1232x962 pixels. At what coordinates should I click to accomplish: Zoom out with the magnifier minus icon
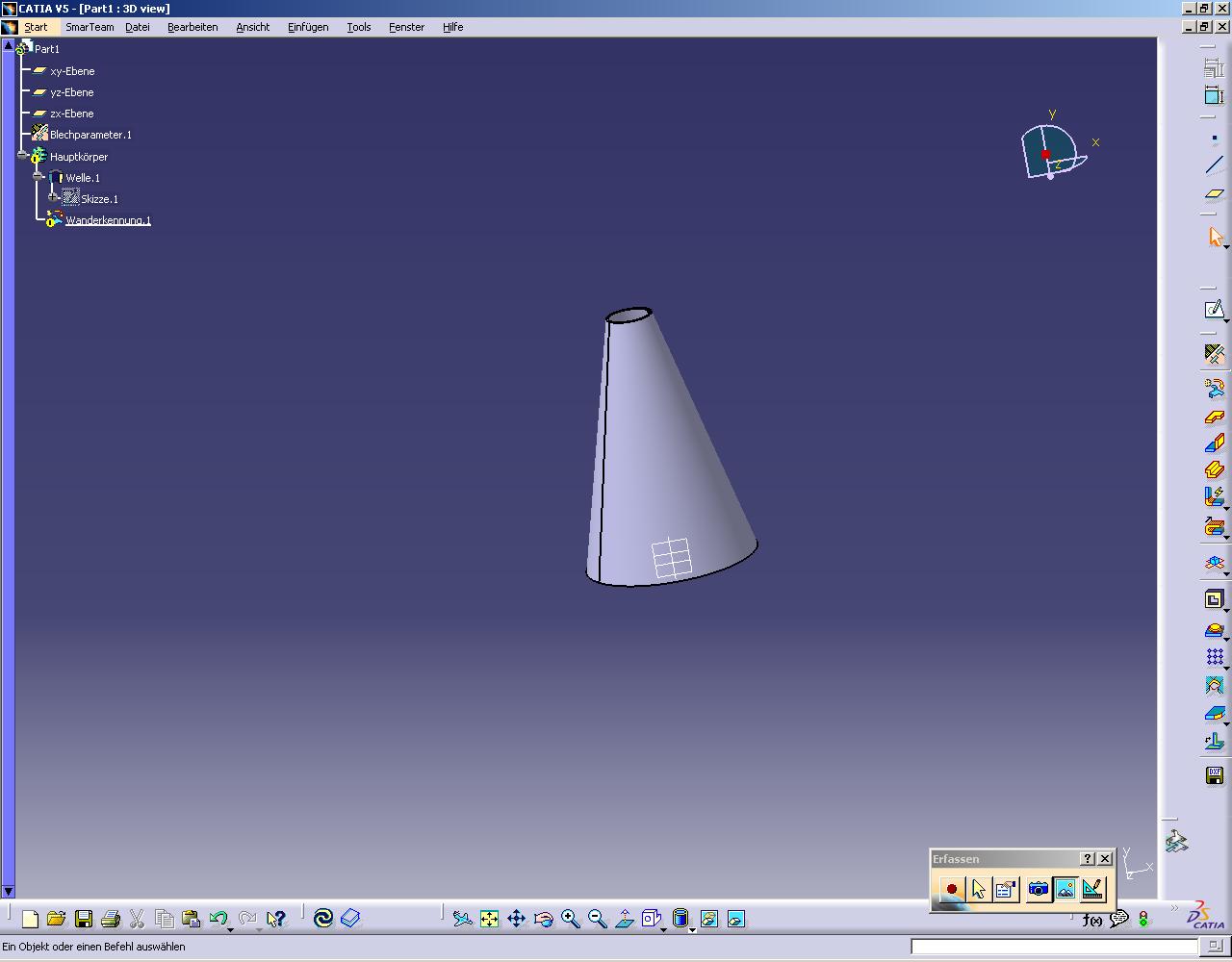(x=598, y=919)
